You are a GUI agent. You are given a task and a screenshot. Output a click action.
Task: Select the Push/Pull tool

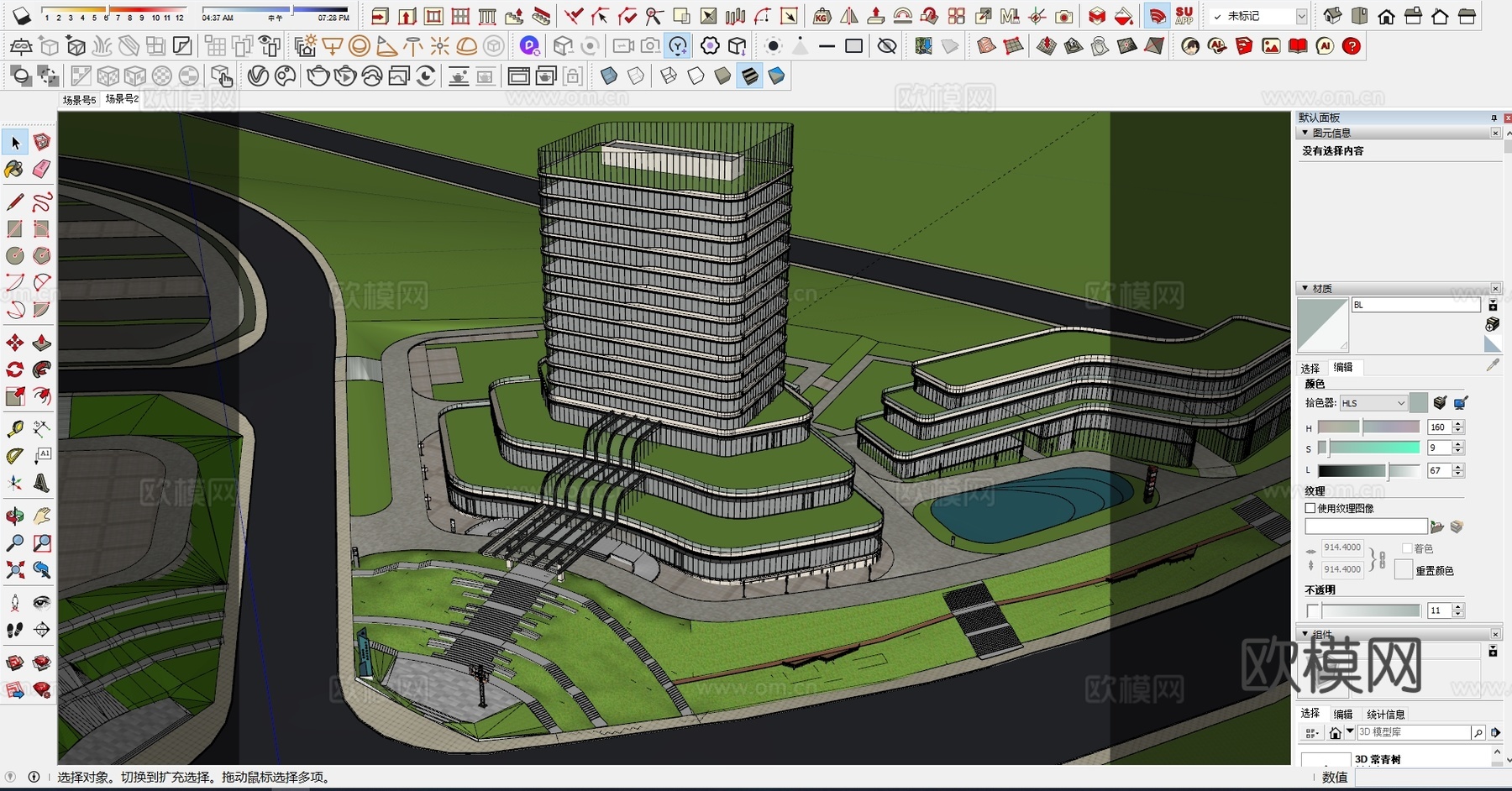(x=42, y=343)
